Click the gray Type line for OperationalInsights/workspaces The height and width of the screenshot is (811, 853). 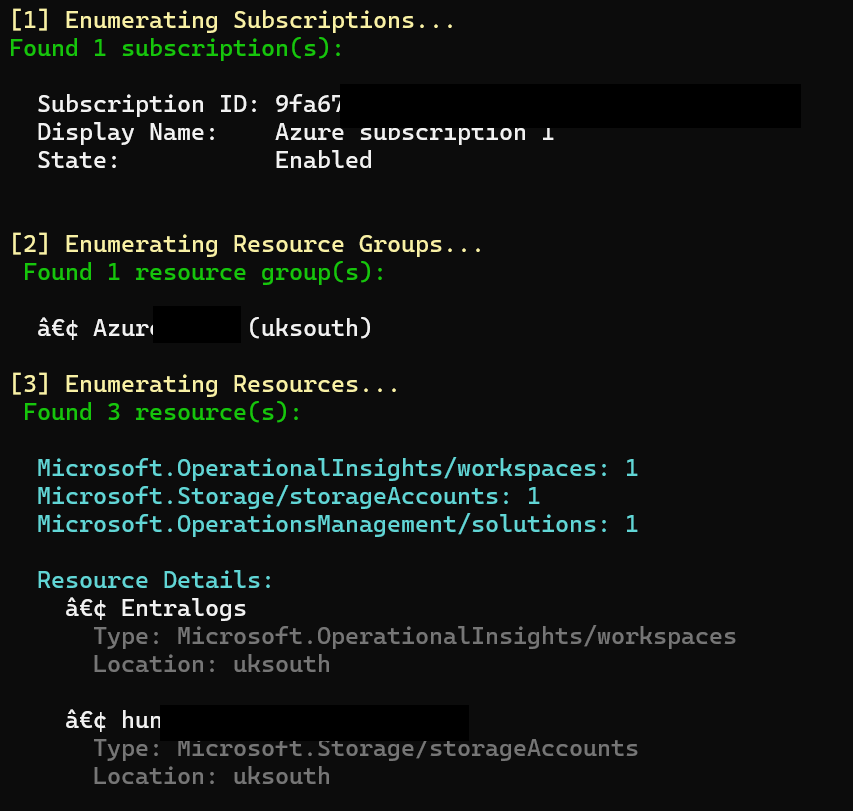(x=414, y=636)
